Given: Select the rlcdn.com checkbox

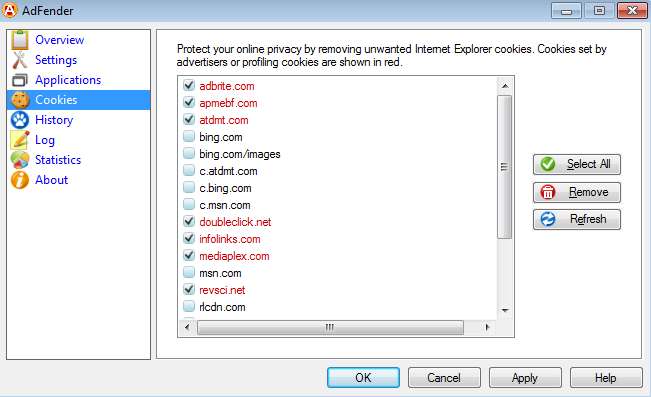Looking at the screenshot, I should (189, 307).
